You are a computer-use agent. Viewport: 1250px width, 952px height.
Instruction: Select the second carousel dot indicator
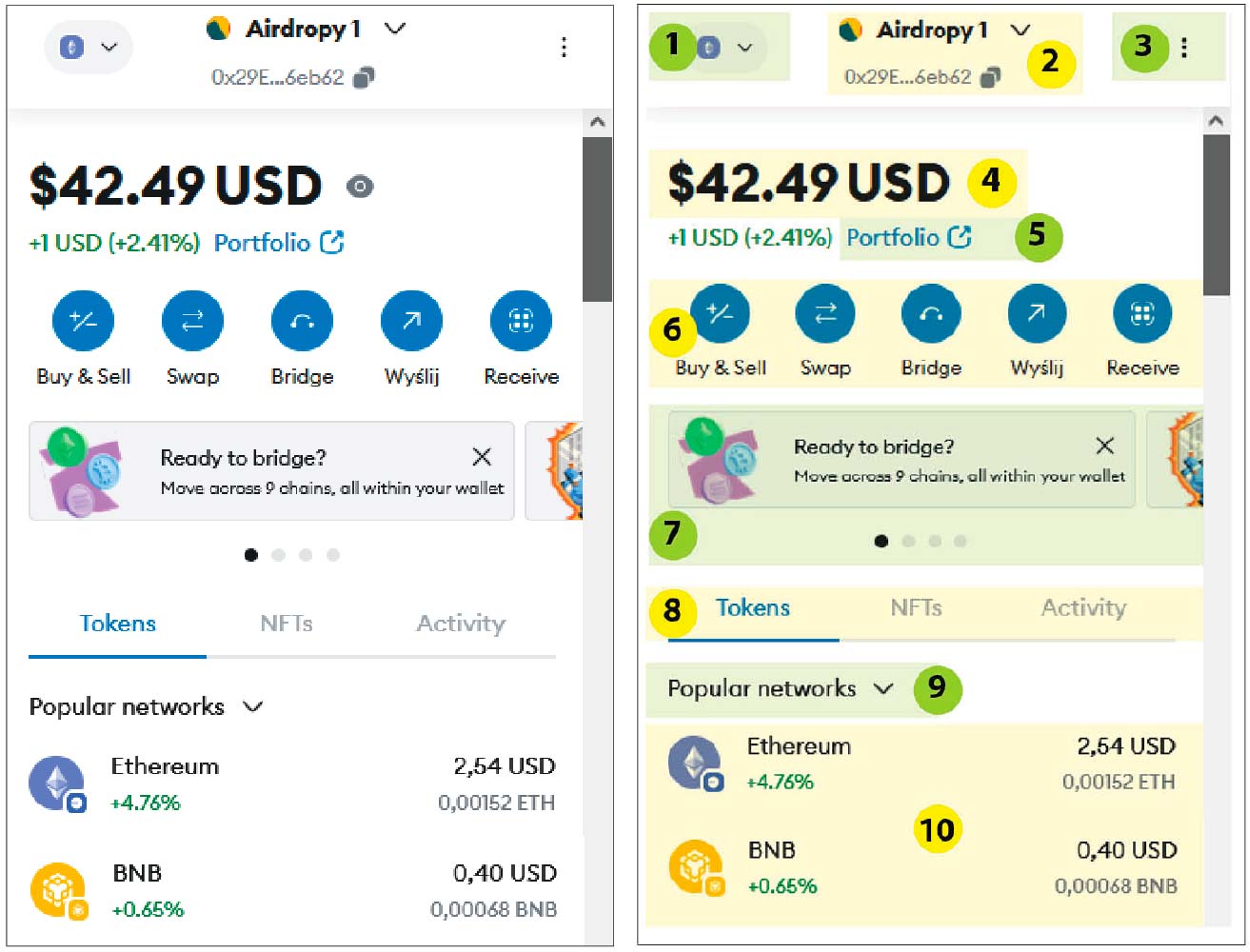278,555
